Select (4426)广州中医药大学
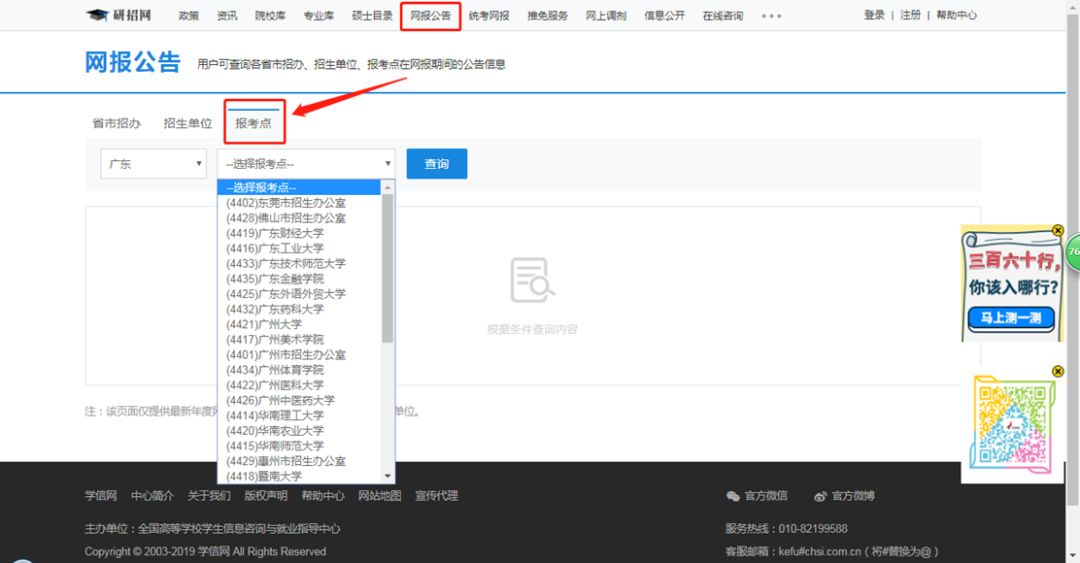The image size is (1080, 563). pos(300,400)
